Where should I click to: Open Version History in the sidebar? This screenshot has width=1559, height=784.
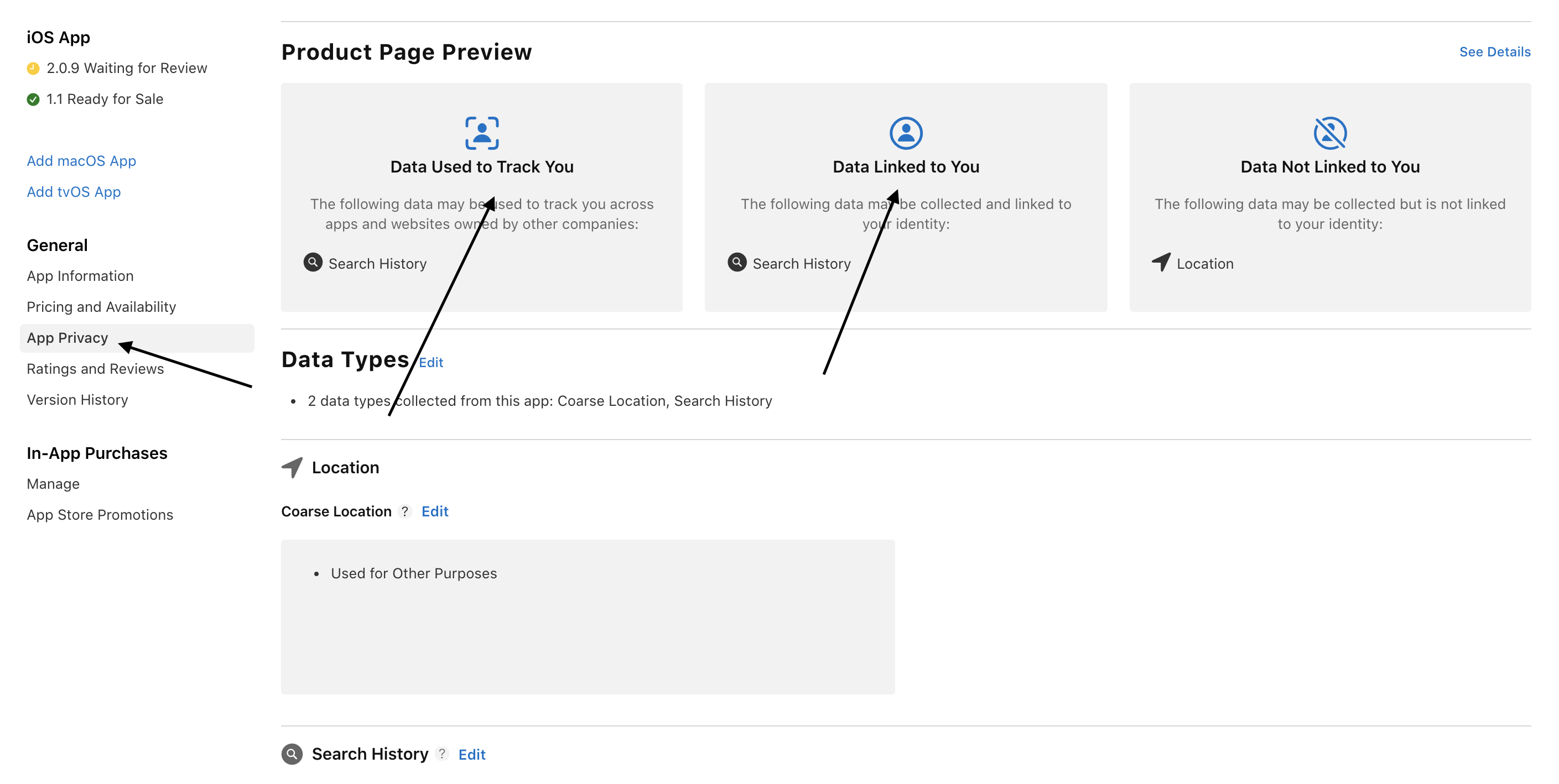[77, 400]
